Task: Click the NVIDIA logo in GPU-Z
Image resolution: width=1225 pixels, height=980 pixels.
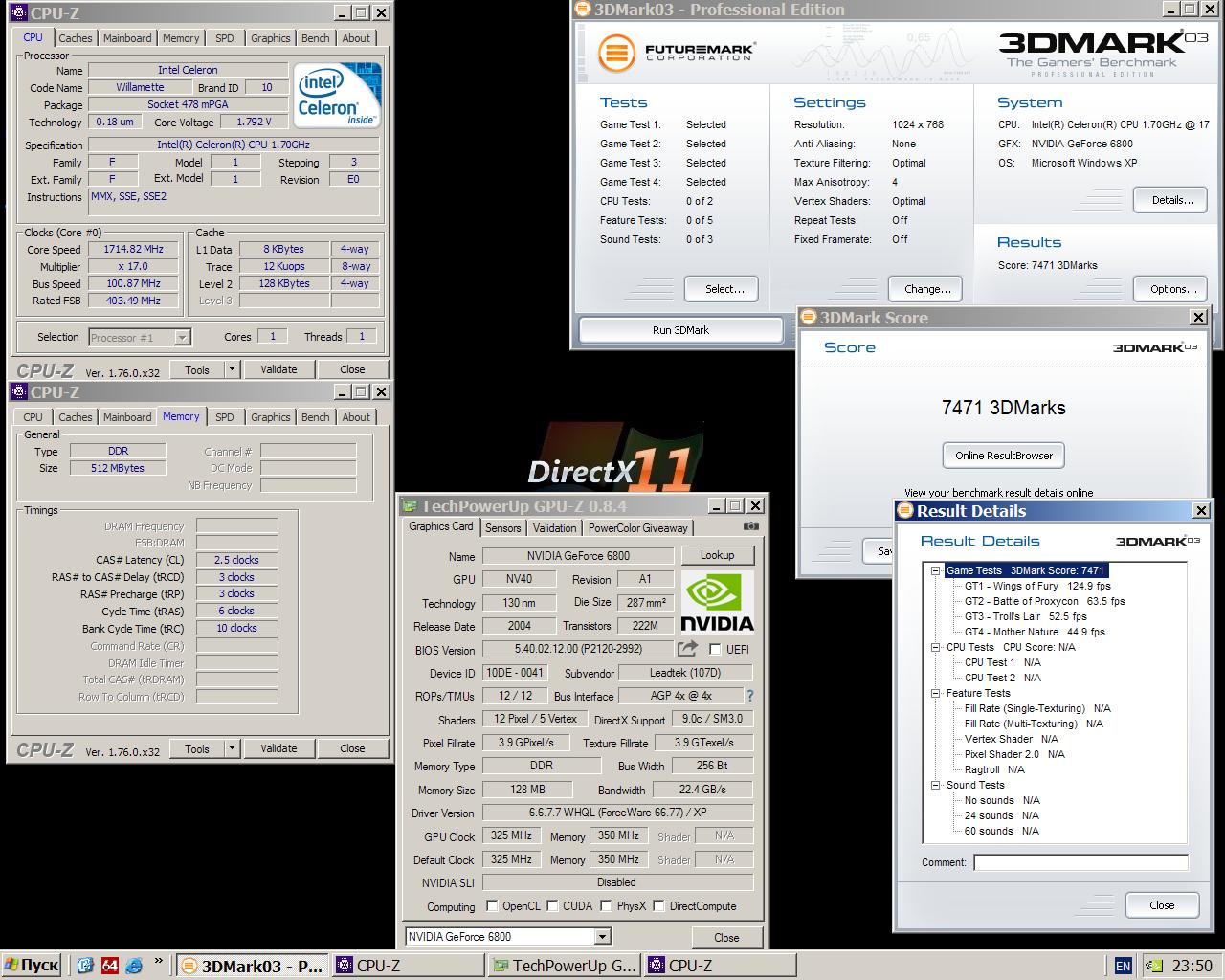Action: click(717, 603)
